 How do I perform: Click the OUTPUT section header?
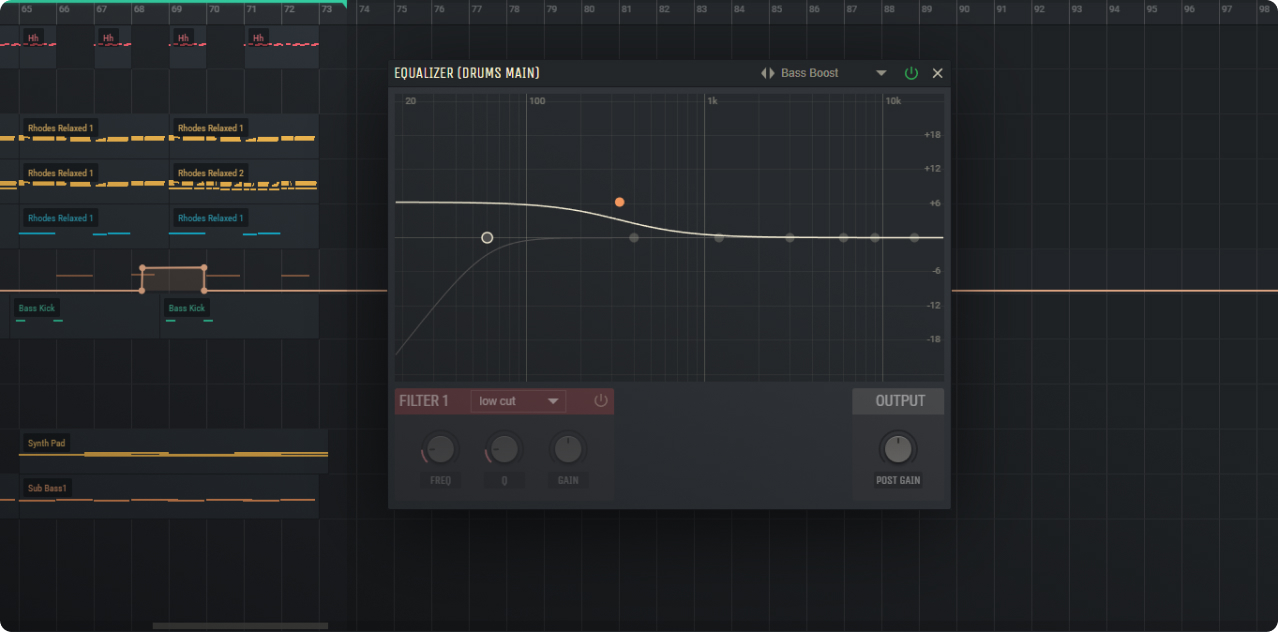[x=899, y=401]
